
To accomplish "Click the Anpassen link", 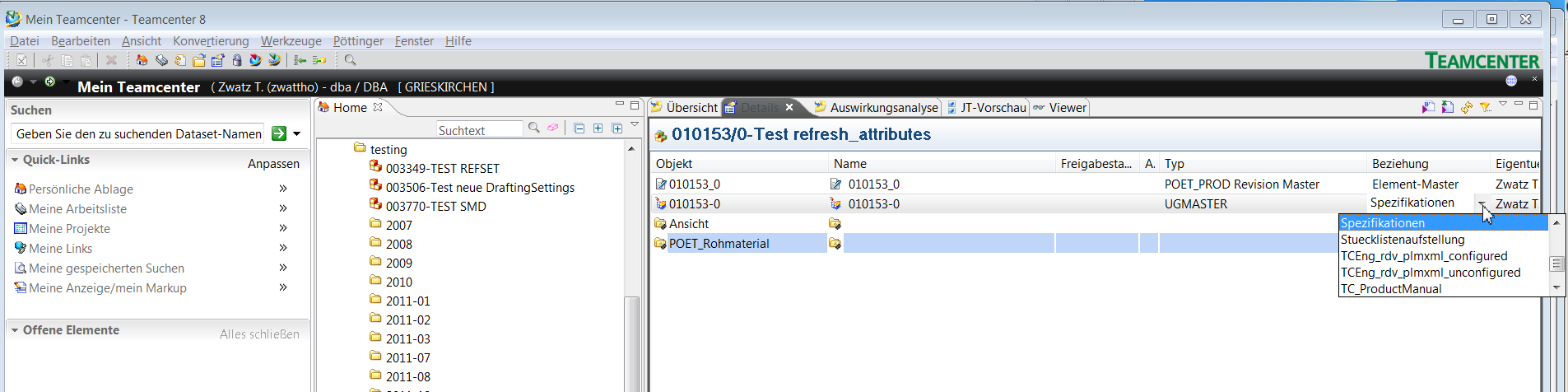I will [273, 164].
